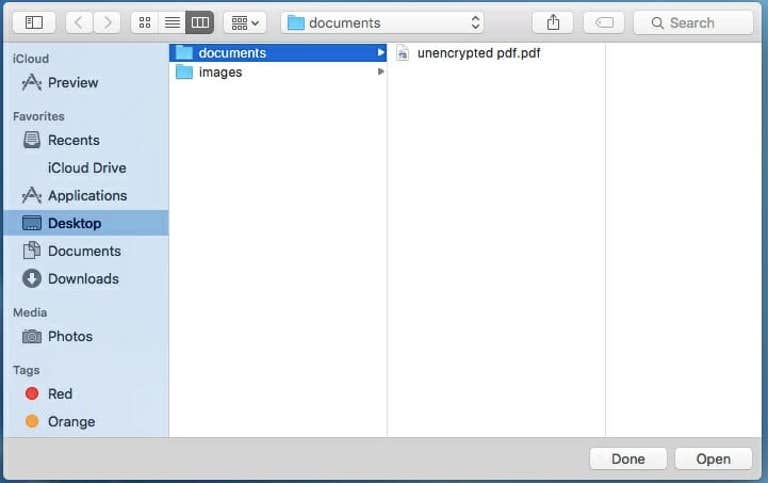Expand the documents folder arrow
The height and width of the screenshot is (483, 768).
coord(381,52)
